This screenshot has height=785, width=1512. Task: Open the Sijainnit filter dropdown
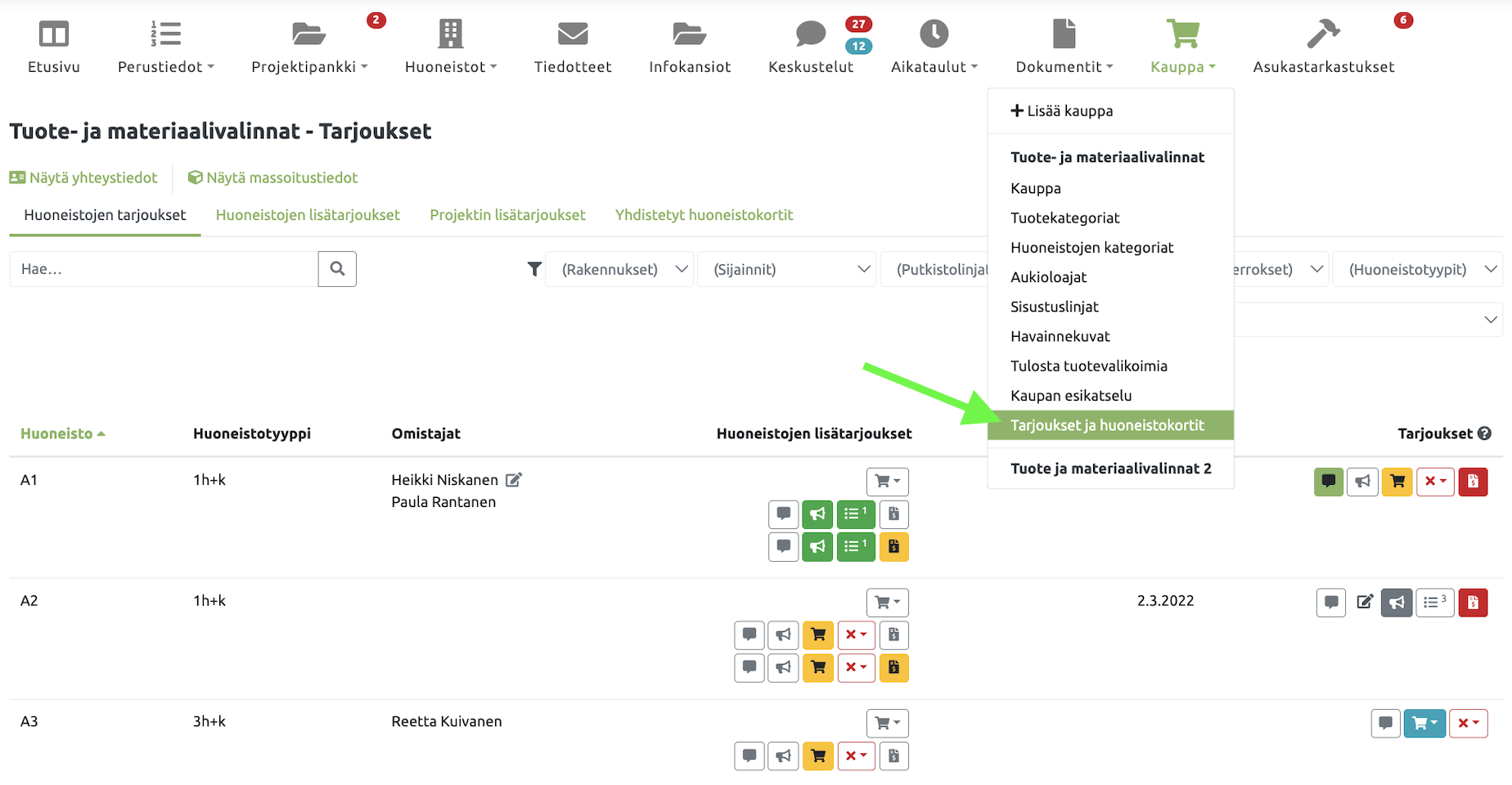(787, 269)
